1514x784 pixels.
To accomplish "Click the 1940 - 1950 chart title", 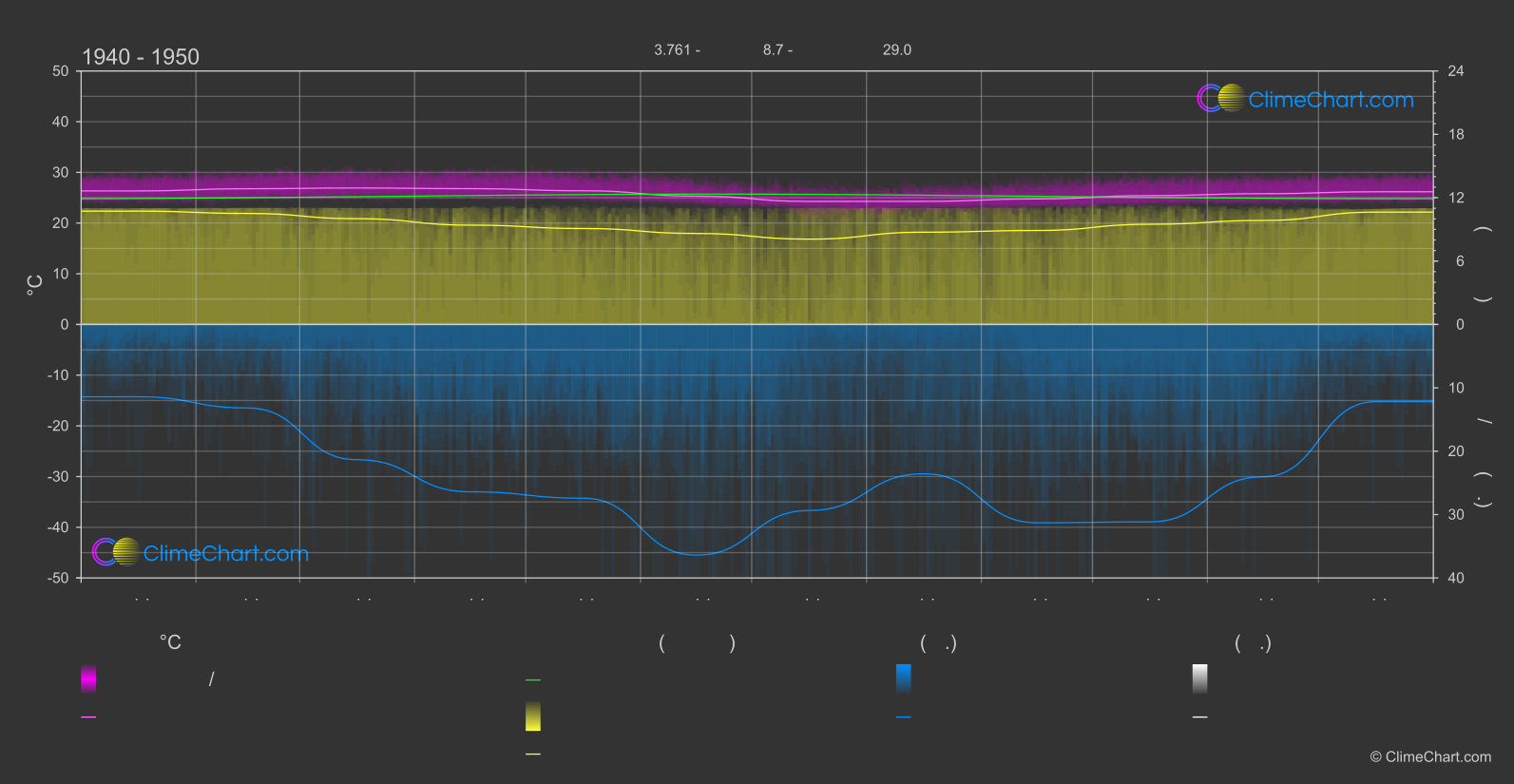I will [141, 57].
